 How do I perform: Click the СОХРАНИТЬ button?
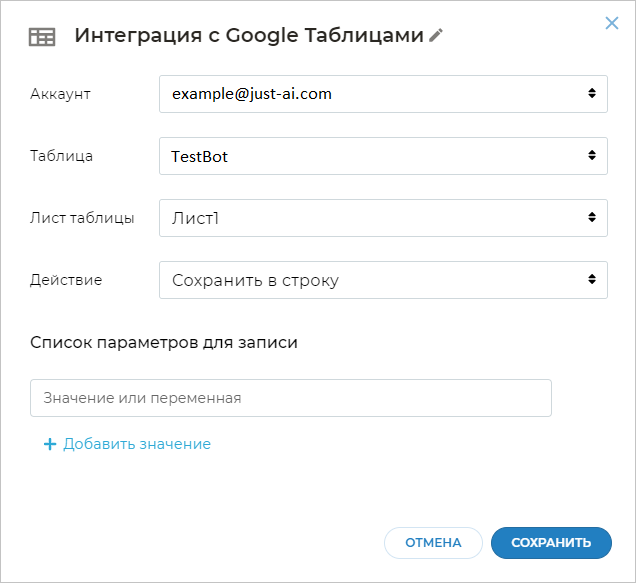tap(551, 543)
